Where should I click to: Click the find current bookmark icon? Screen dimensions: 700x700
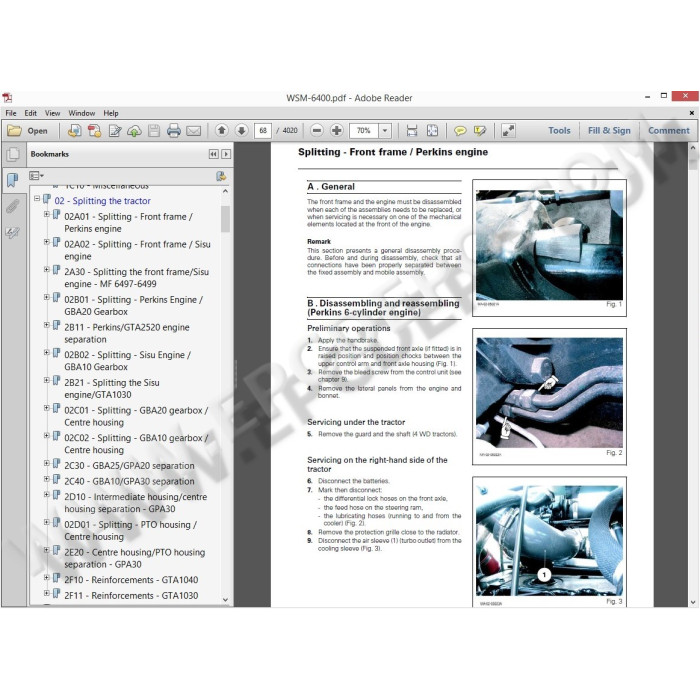[x=221, y=176]
